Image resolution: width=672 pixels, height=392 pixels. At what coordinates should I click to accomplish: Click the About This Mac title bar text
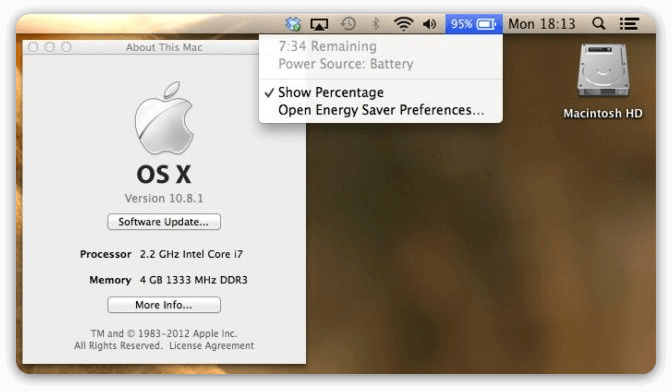click(164, 47)
